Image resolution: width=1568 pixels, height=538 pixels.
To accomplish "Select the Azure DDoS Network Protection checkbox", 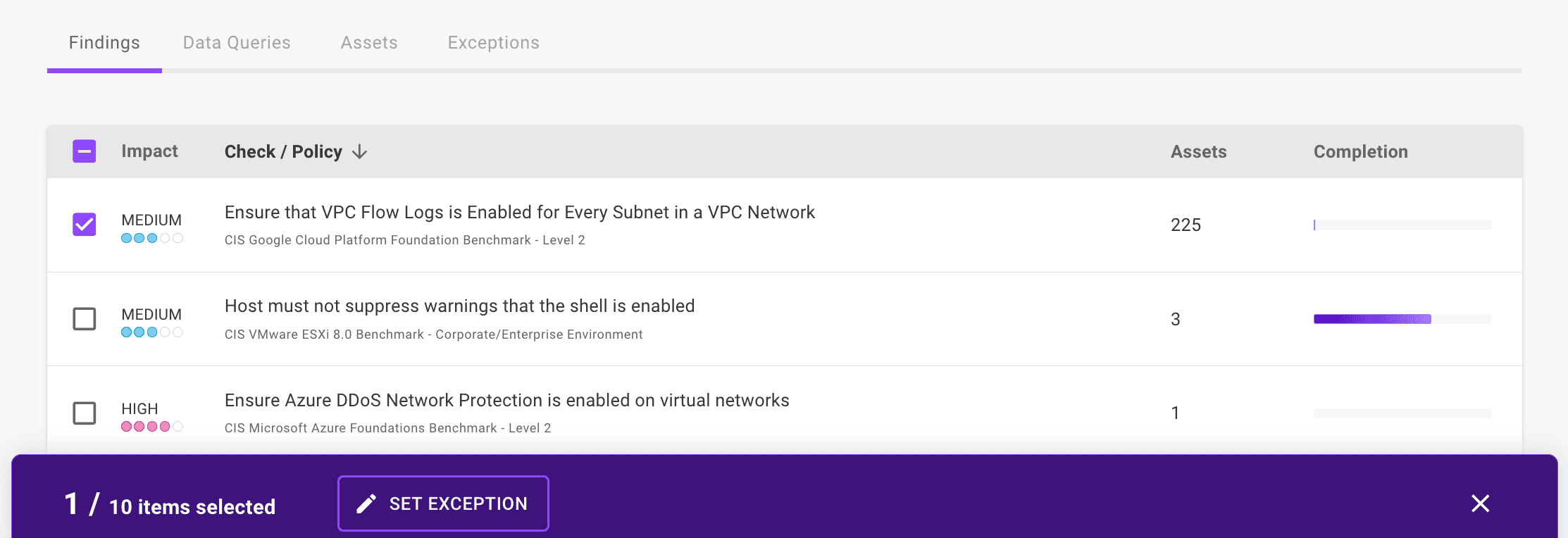I will [85, 413].
